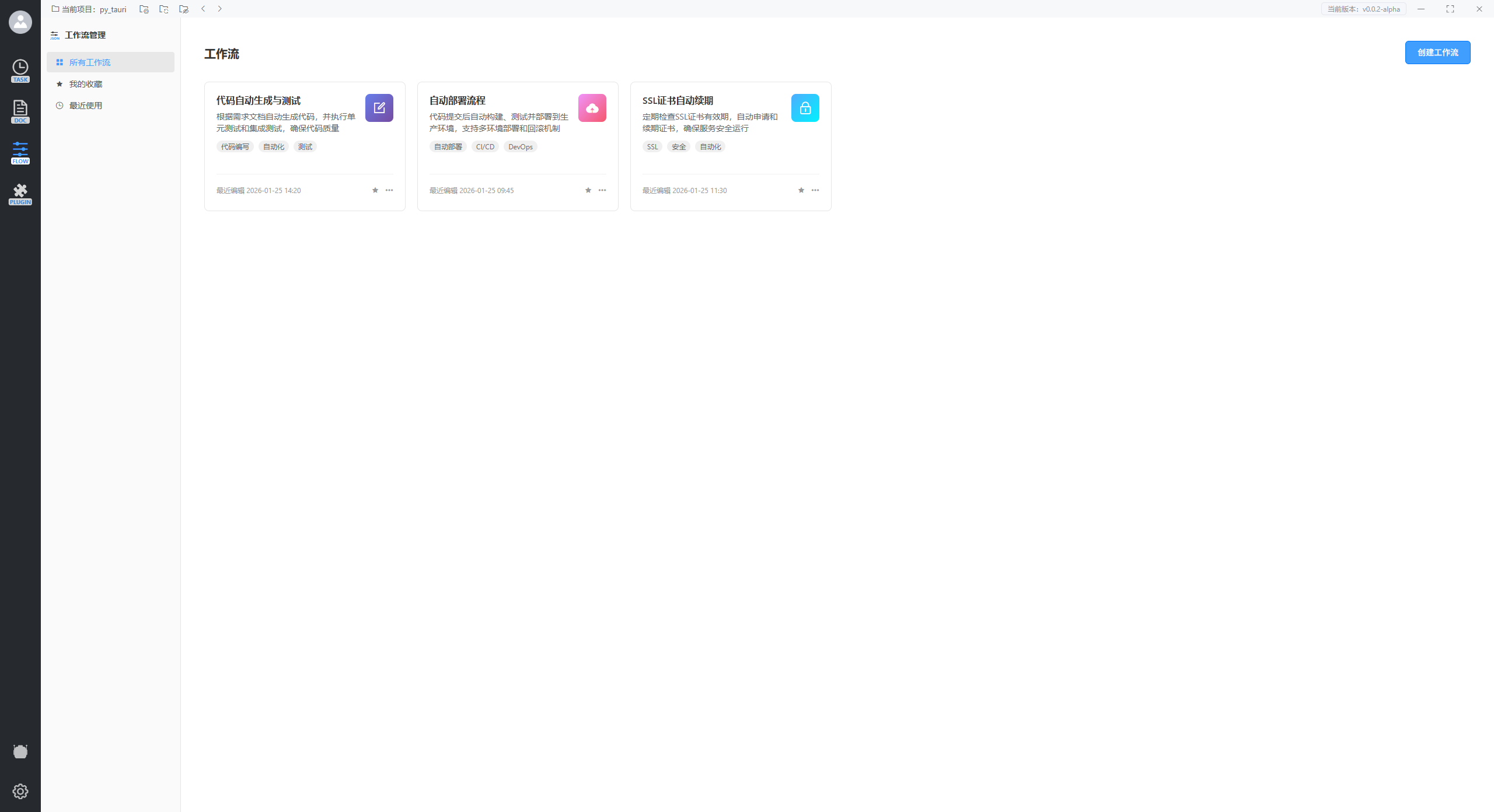Expand the ellipsis menu on SSL证书自动续期 card
Viewport: 1494px width, 812px height.
click(815, 190)
